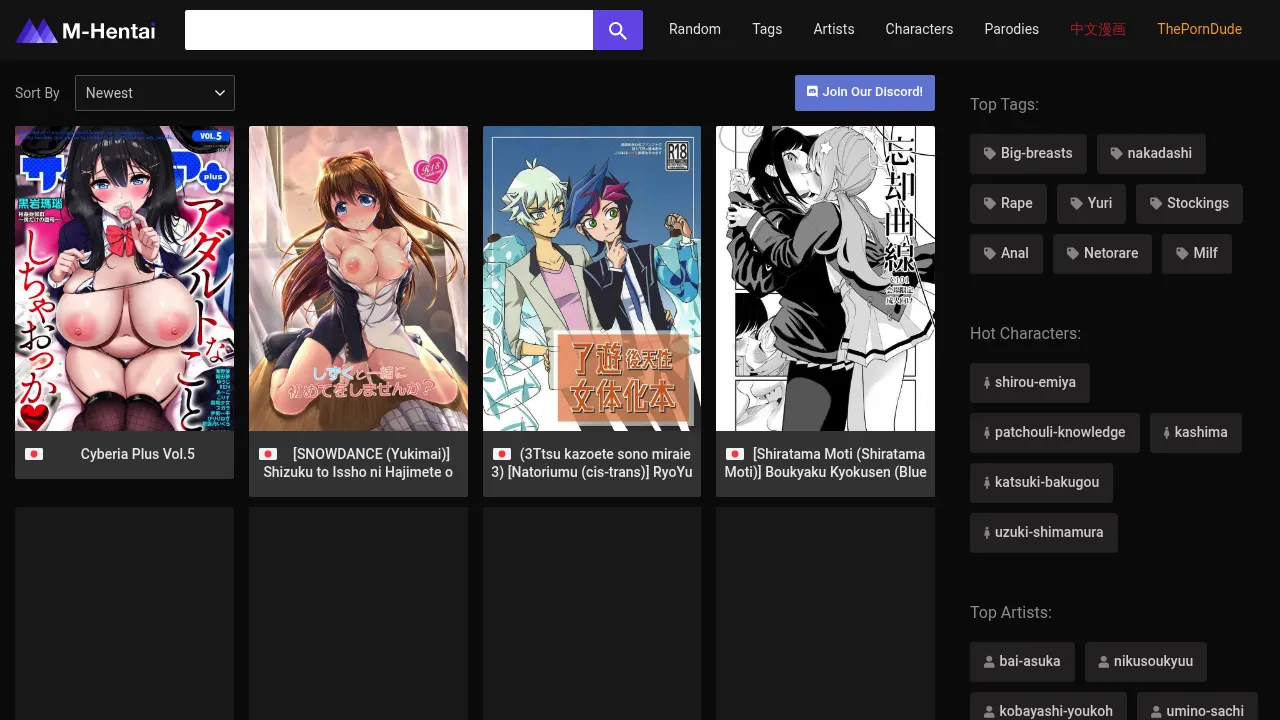Open the Parodies navigation link

[x=1011, y=29]
